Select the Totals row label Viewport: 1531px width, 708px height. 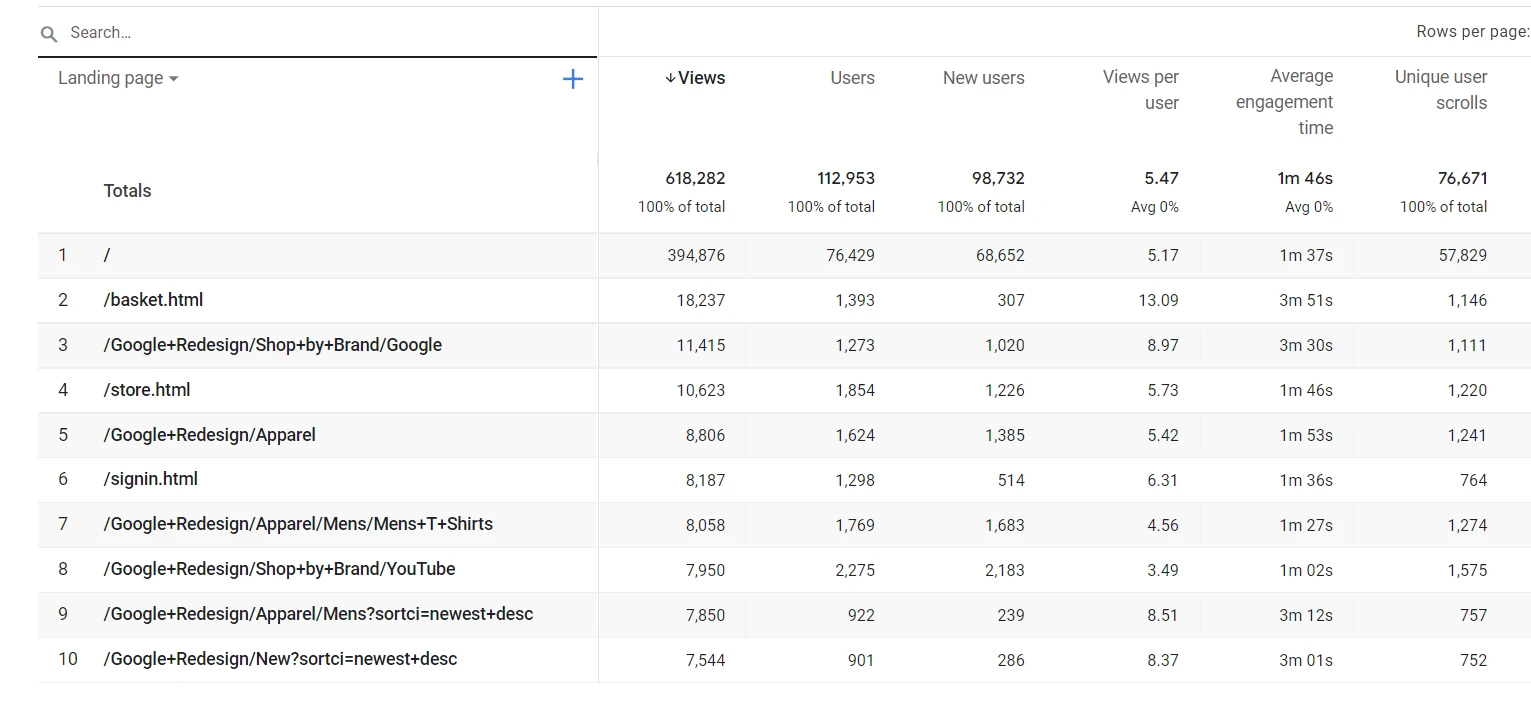click(x=127, y=191)
